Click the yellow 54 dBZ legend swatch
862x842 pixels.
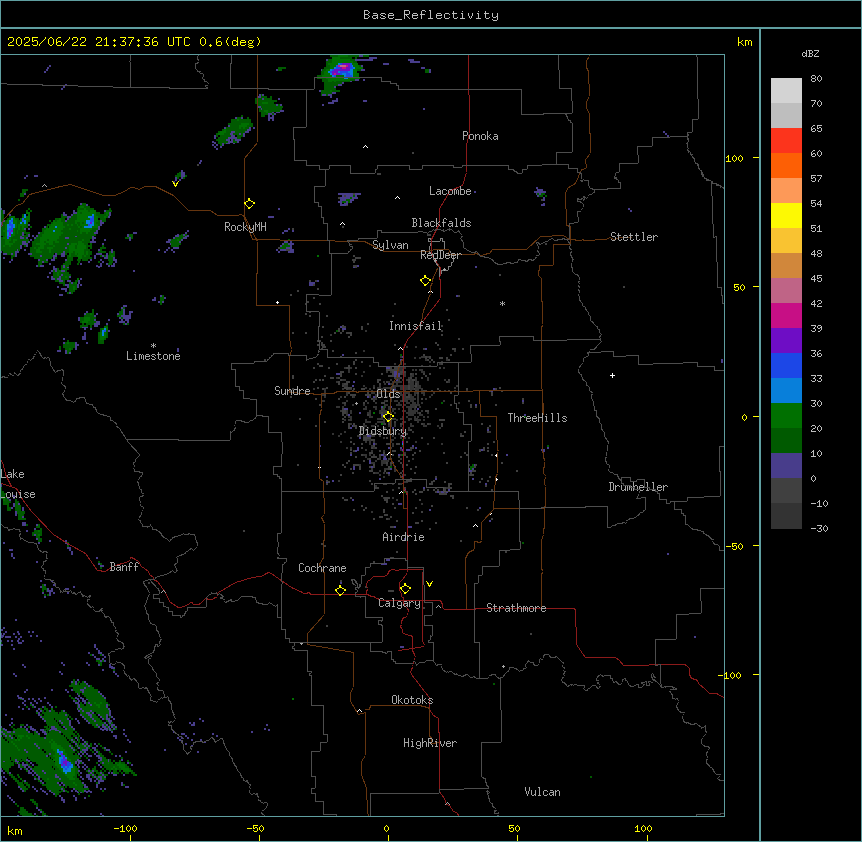[786, 215]
